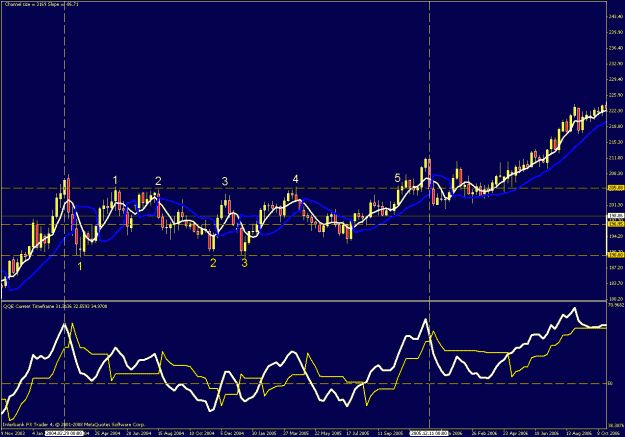Click the 27 Mar 2005 date label
The image size is (625, 437).
tap(296, 433)
